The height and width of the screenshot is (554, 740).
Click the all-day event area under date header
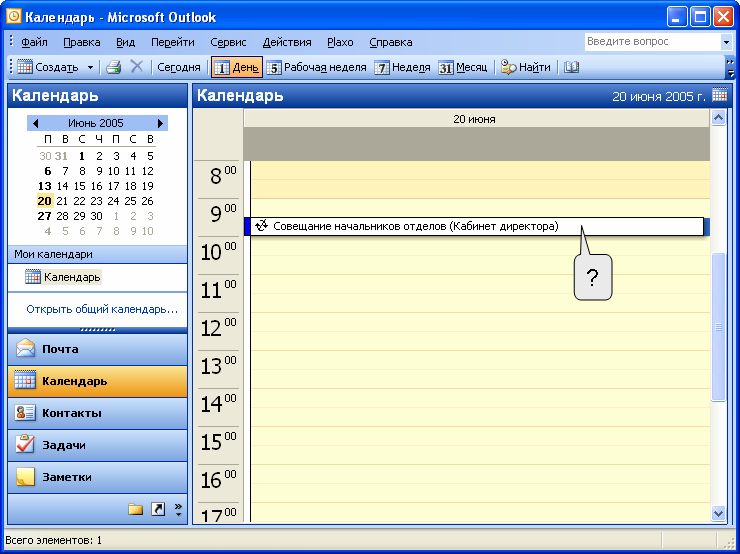pos(477,144)
